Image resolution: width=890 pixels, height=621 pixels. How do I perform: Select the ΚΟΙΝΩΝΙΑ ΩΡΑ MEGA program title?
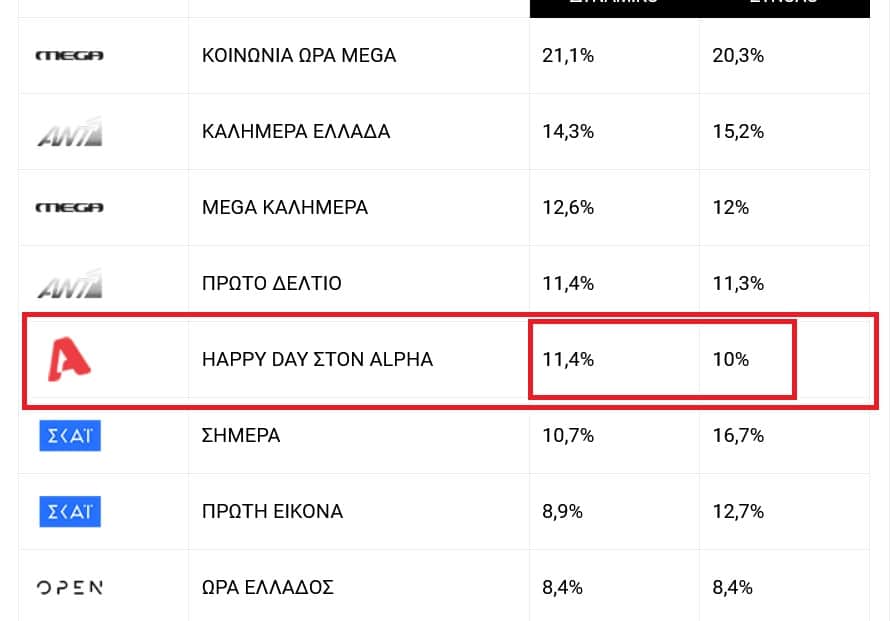(299, 56)
